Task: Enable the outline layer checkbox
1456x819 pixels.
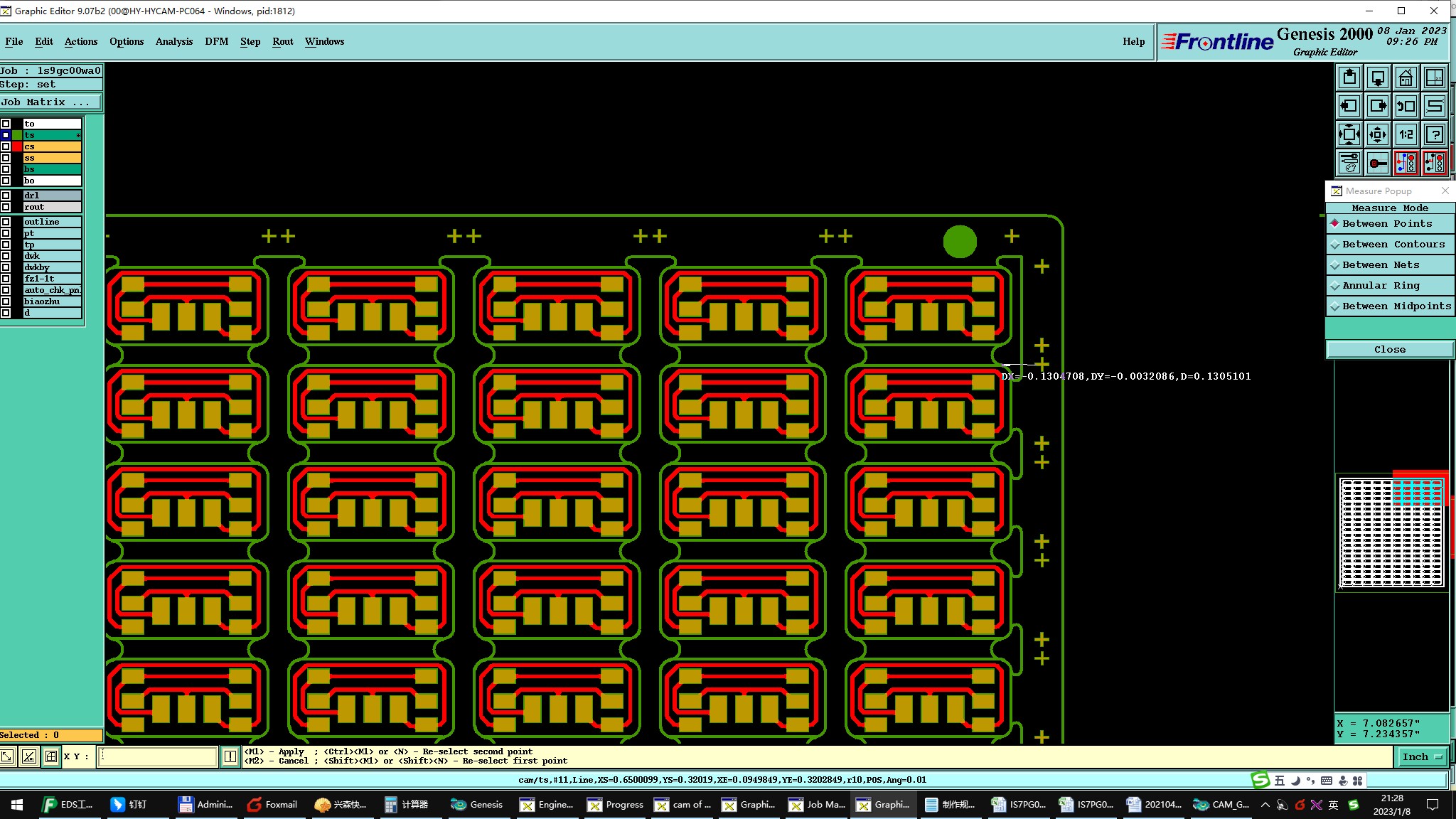Action: click(6, 222)
